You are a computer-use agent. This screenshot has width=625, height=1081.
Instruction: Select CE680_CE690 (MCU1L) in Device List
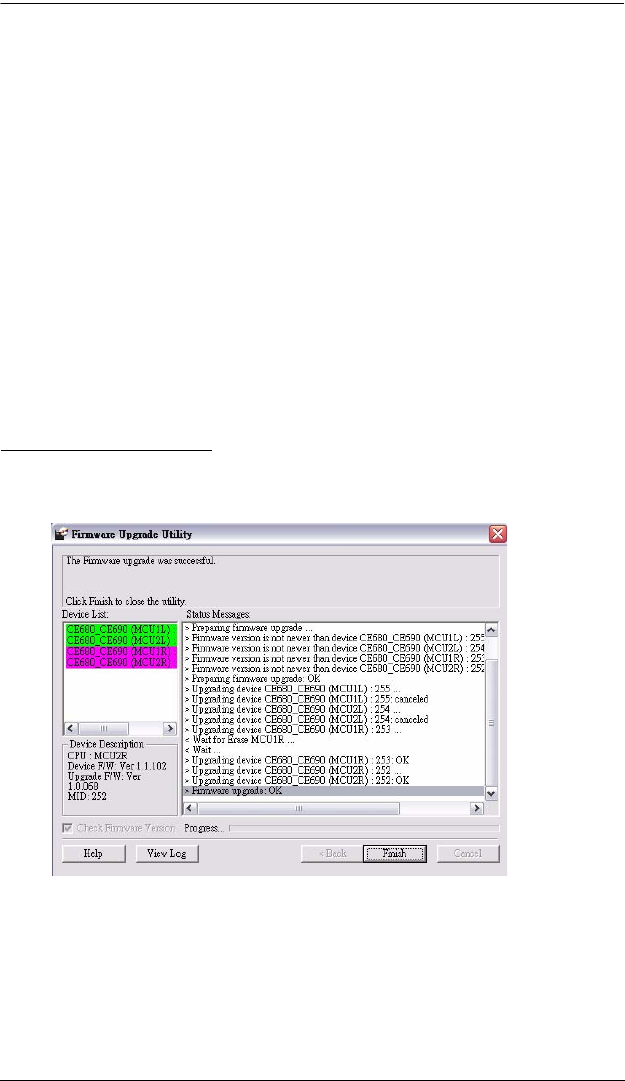pos(121,629)
